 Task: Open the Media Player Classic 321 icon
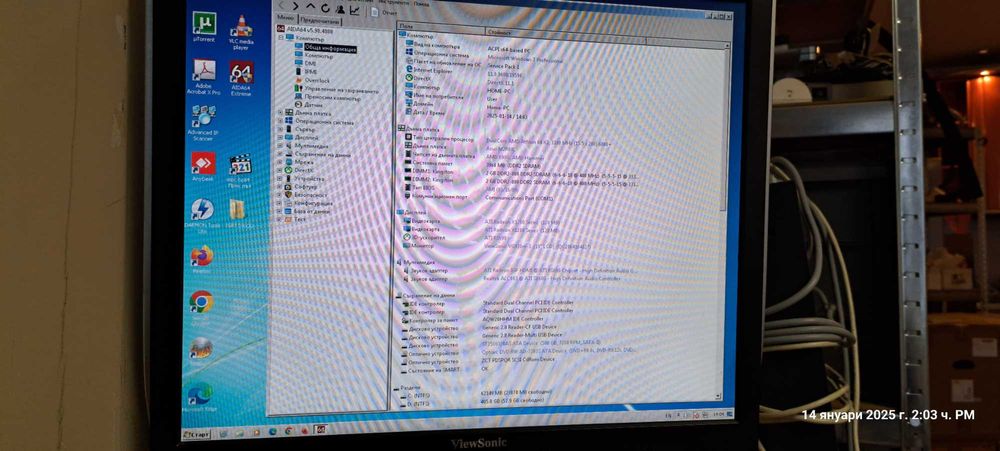(240, 170)
